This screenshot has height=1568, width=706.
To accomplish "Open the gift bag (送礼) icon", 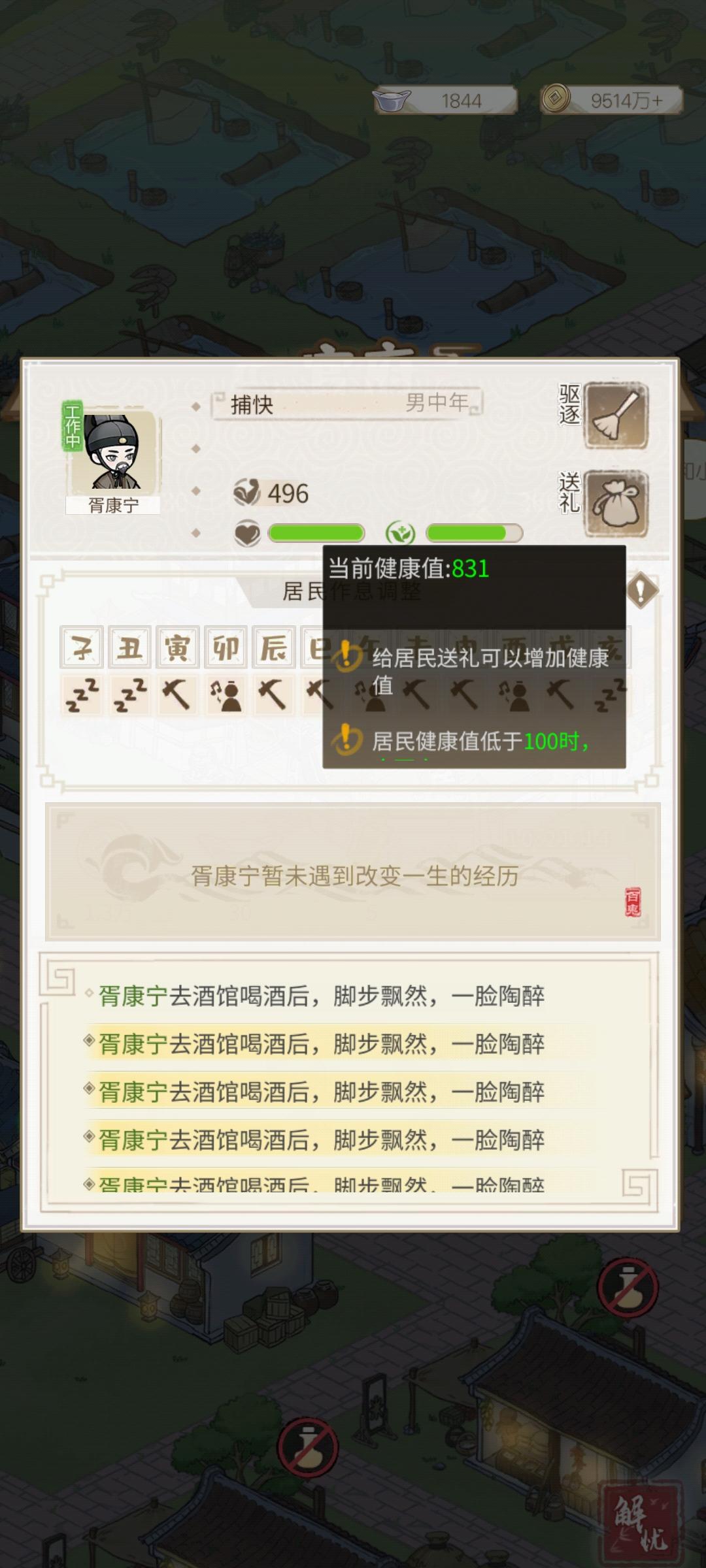I will coord(616,503).
